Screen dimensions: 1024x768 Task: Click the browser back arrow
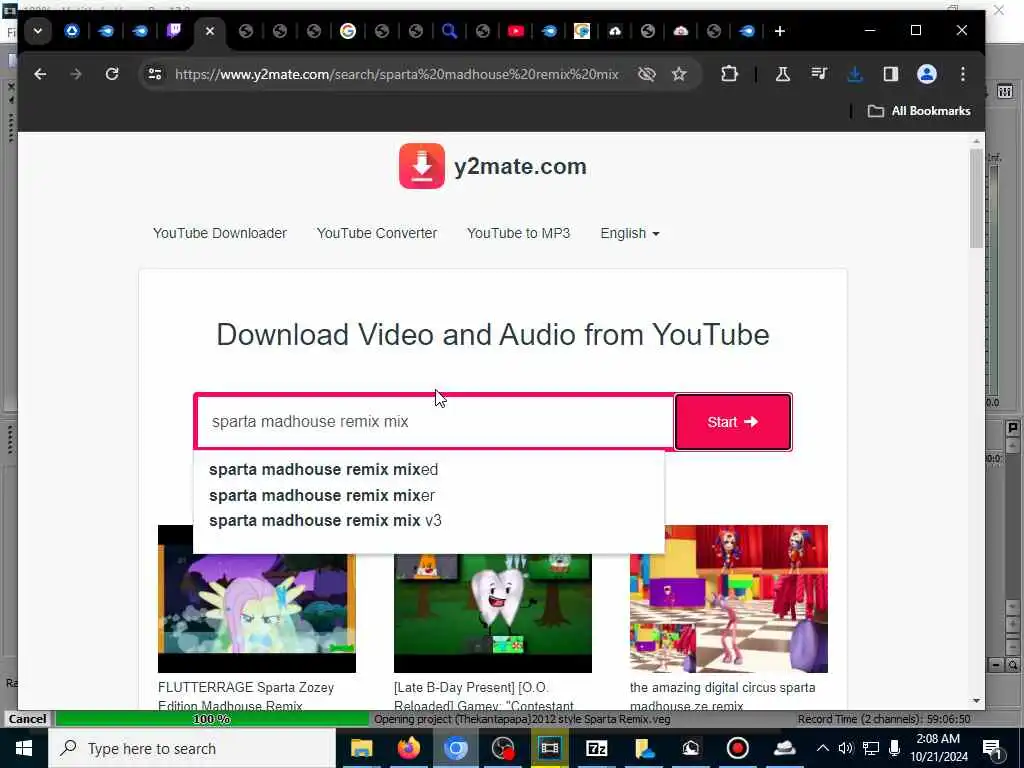coord(40,74)
